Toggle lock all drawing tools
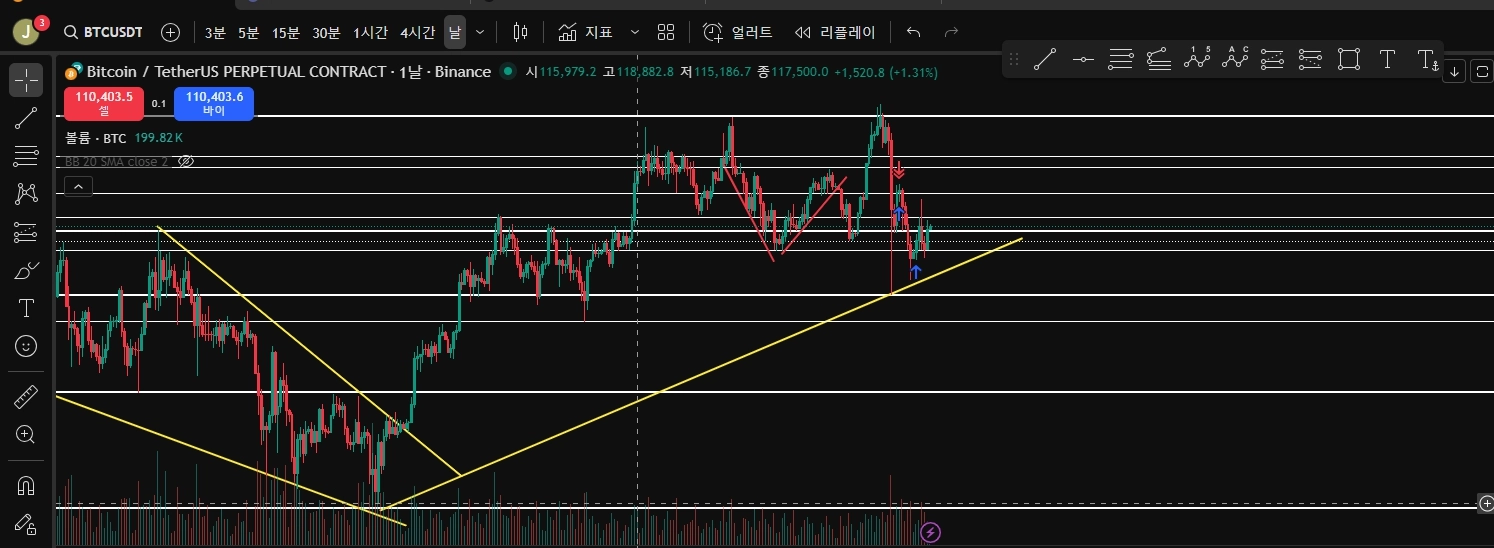This screenshot has height=548, width=1494. point(26,524)
